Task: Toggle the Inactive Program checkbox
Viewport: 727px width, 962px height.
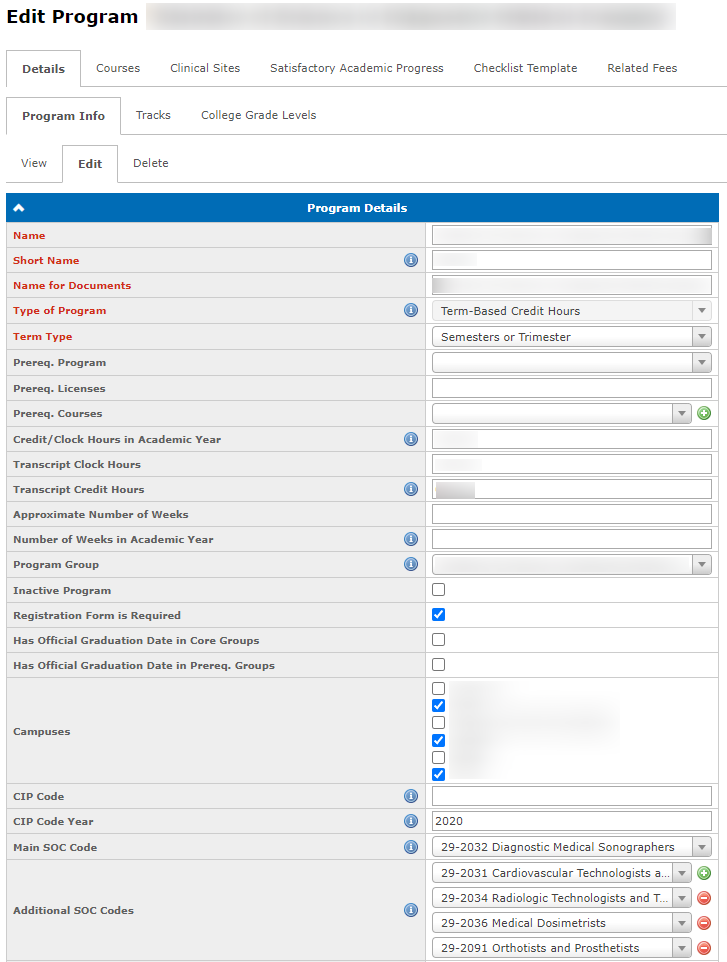Action: [x=439, y=590]
